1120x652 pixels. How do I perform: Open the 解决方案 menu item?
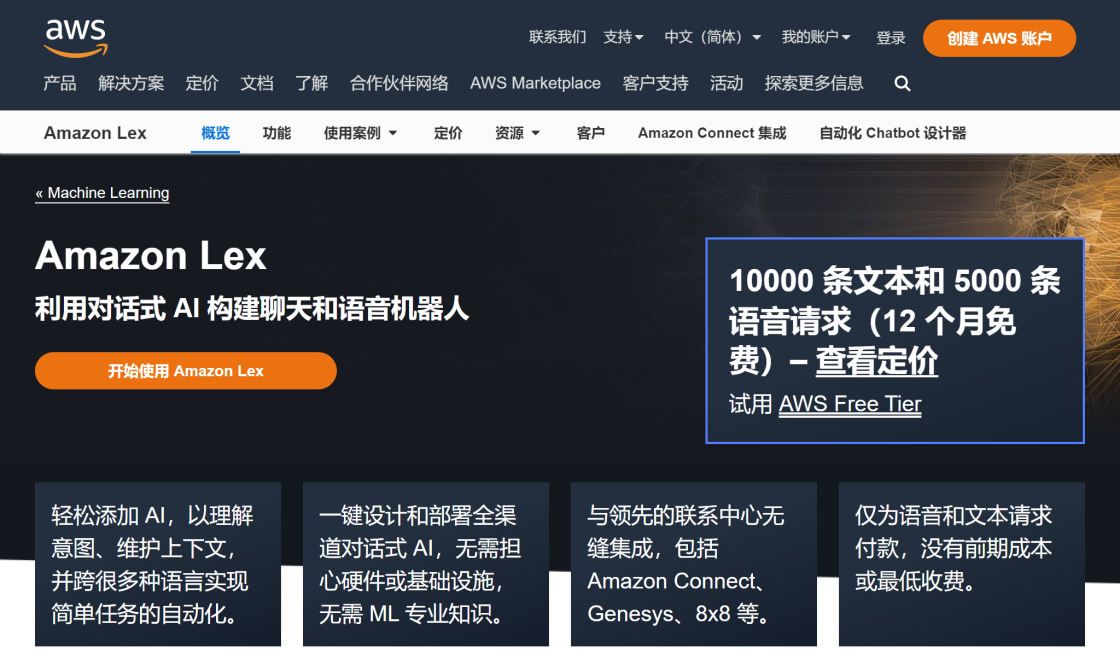click(131, 83)
